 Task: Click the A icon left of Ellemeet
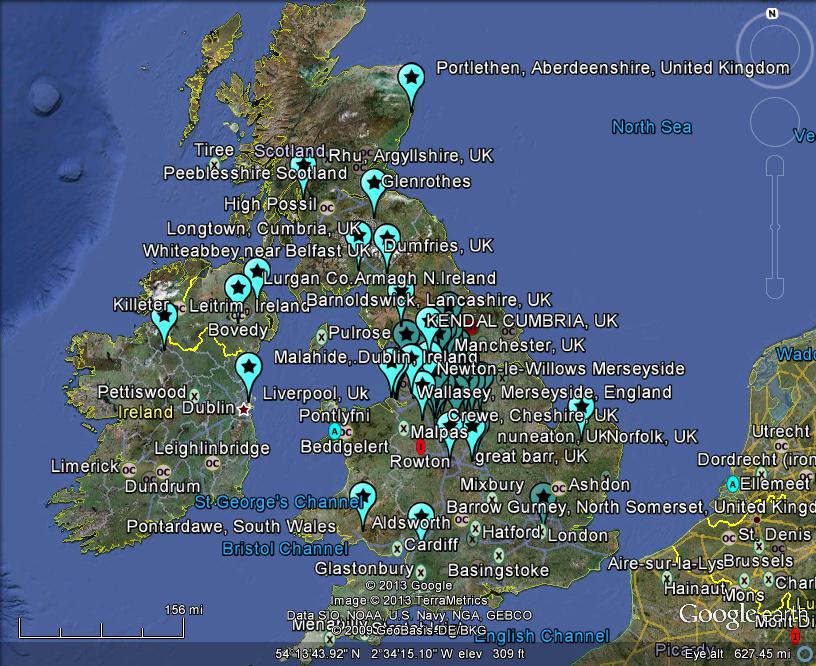pos(733,484)
